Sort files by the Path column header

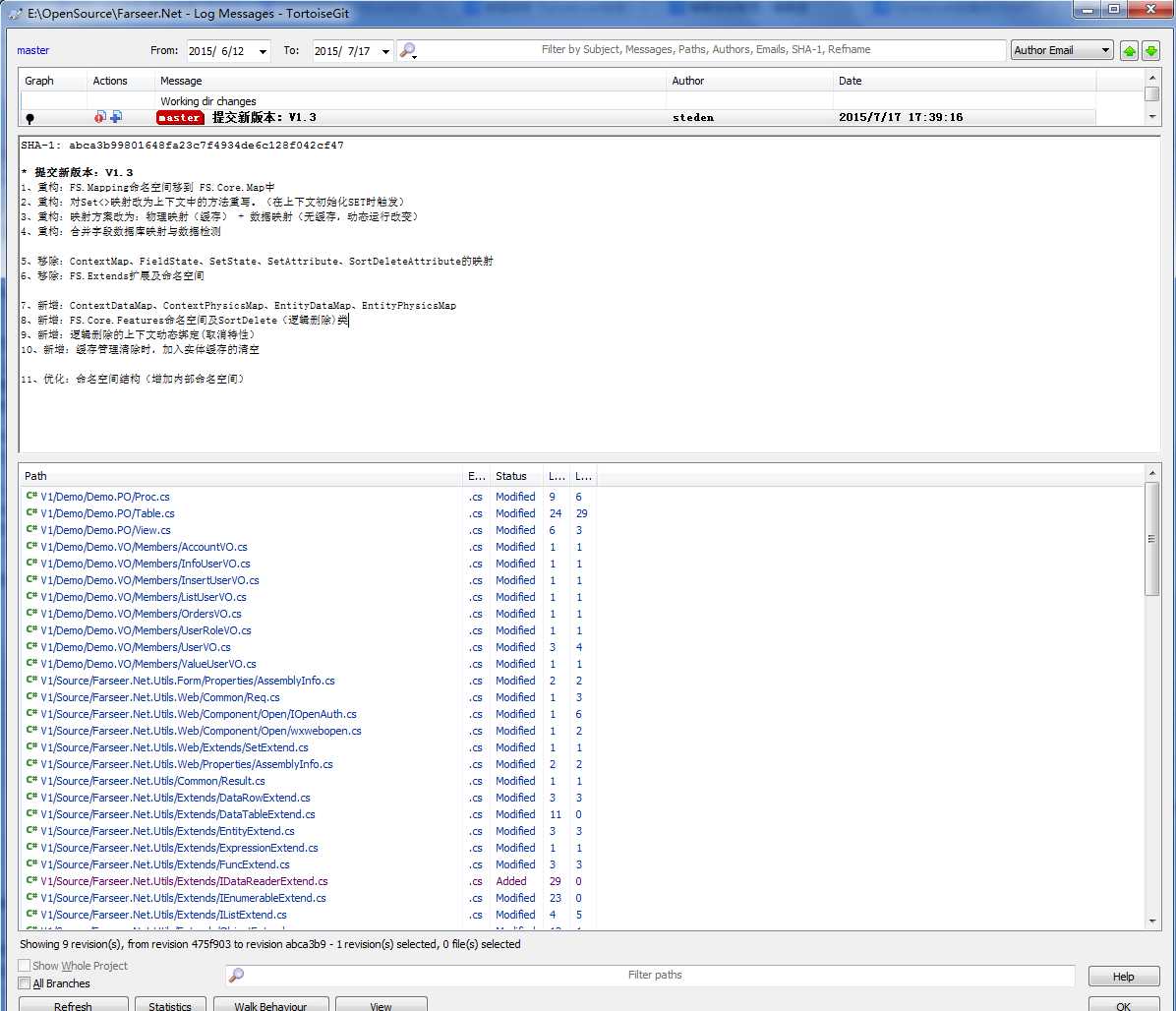pyautogui.click(x=242, y=475)
